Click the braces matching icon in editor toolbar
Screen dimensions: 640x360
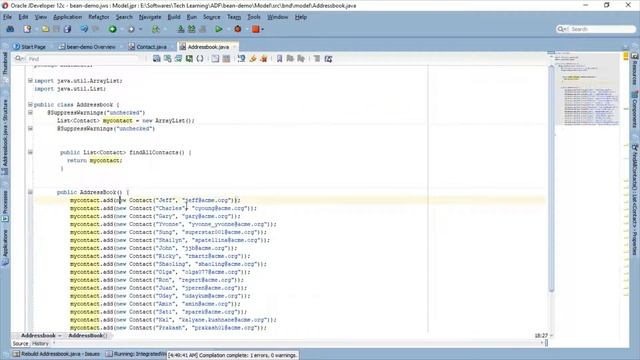(x=200, y=59)
